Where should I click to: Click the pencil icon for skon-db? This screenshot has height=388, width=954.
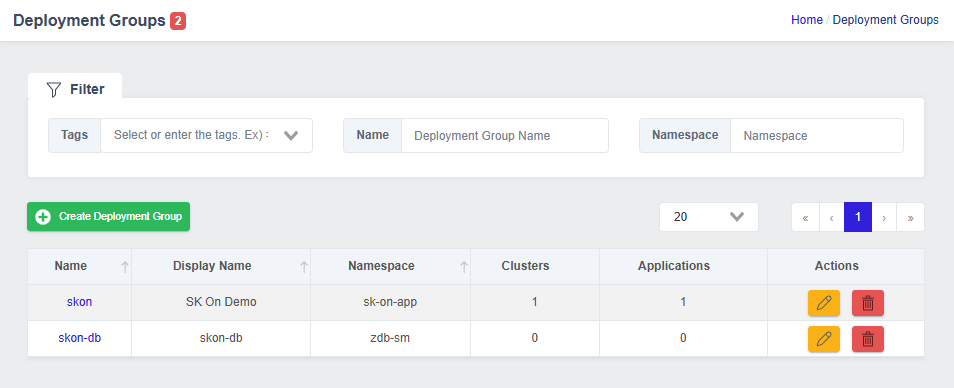point(824,339)
